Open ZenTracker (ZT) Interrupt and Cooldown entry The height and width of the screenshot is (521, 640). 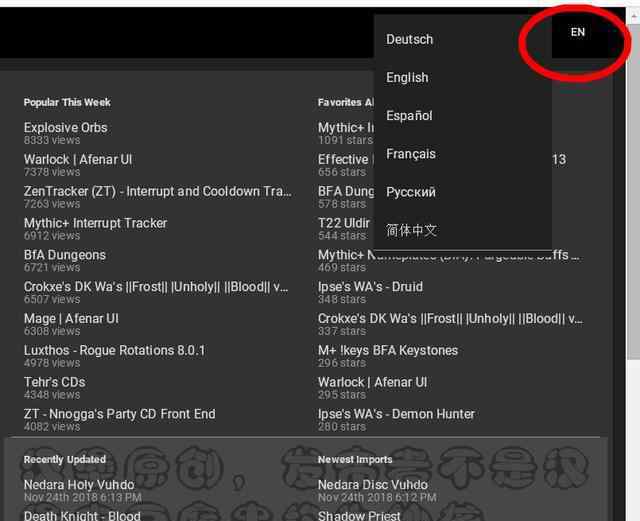pyautogui.click(x=158, y=191)
